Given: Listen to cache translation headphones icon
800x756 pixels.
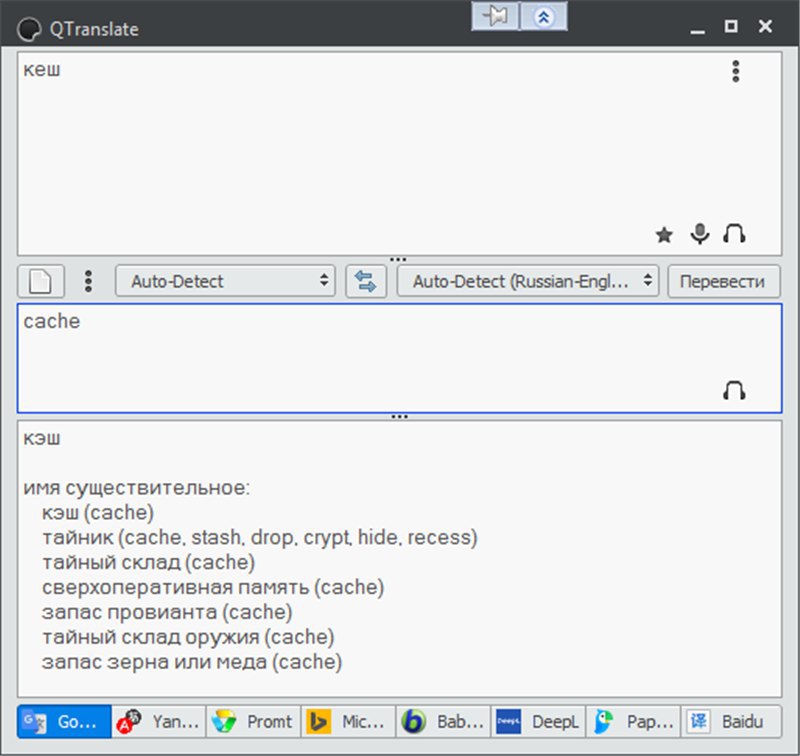Looking at the screenshot, I should pyautogui.click(x=734, y=391).
